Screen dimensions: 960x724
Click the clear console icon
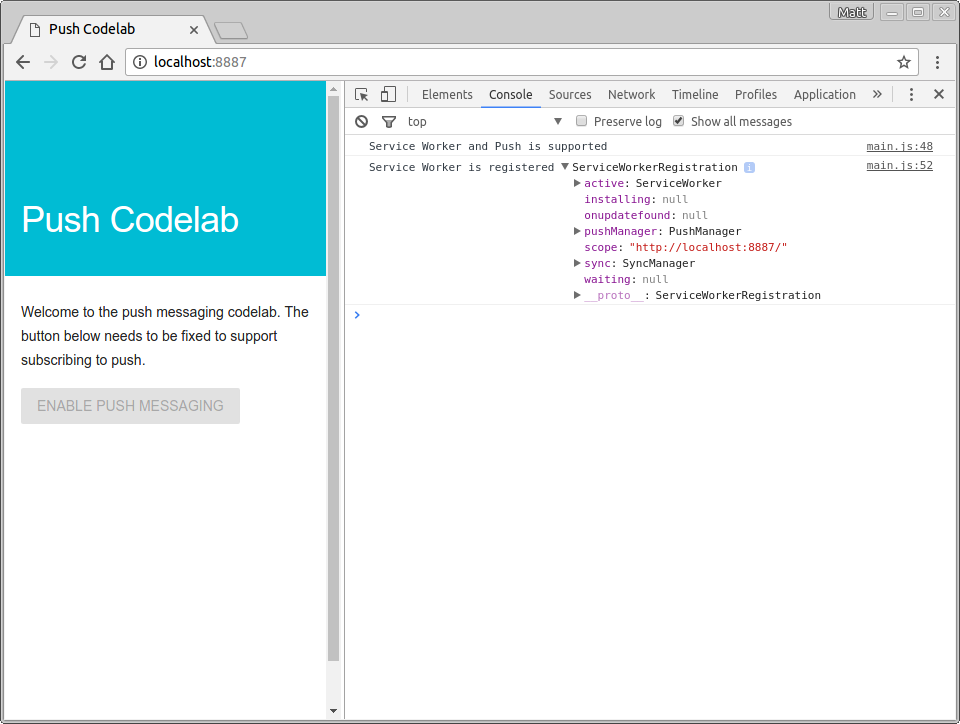[360, 121]
